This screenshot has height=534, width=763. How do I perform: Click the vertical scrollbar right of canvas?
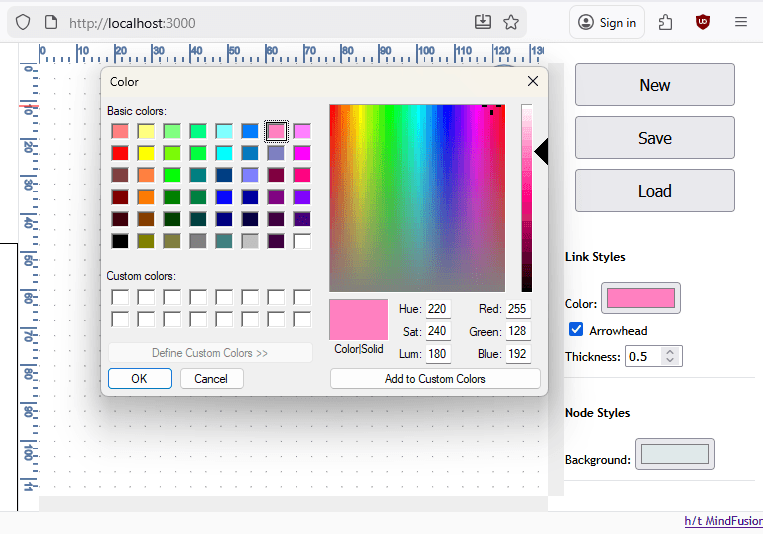[556, 279]
